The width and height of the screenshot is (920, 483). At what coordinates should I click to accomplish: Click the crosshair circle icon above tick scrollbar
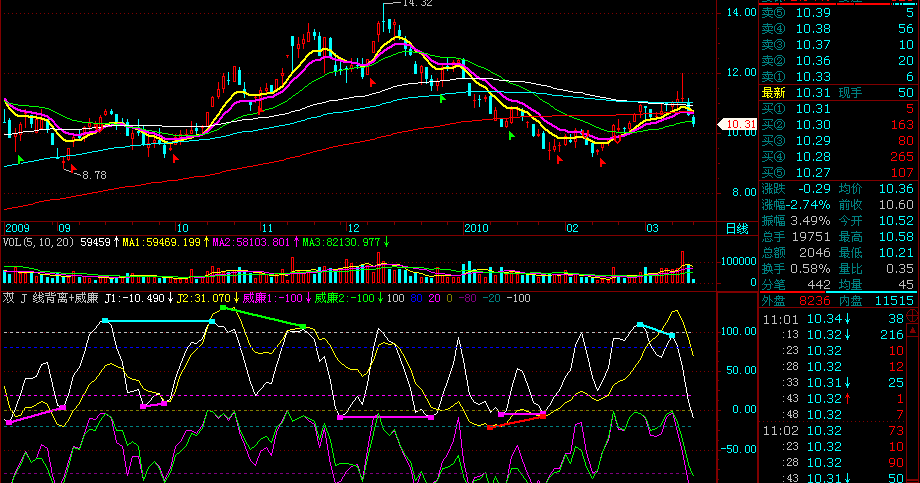point(913,316)
